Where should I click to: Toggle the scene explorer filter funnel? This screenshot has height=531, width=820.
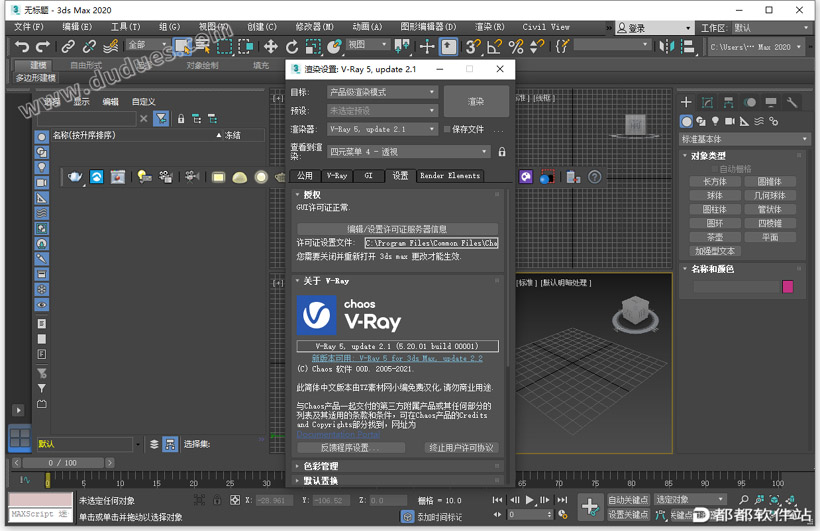pos(161,119)
